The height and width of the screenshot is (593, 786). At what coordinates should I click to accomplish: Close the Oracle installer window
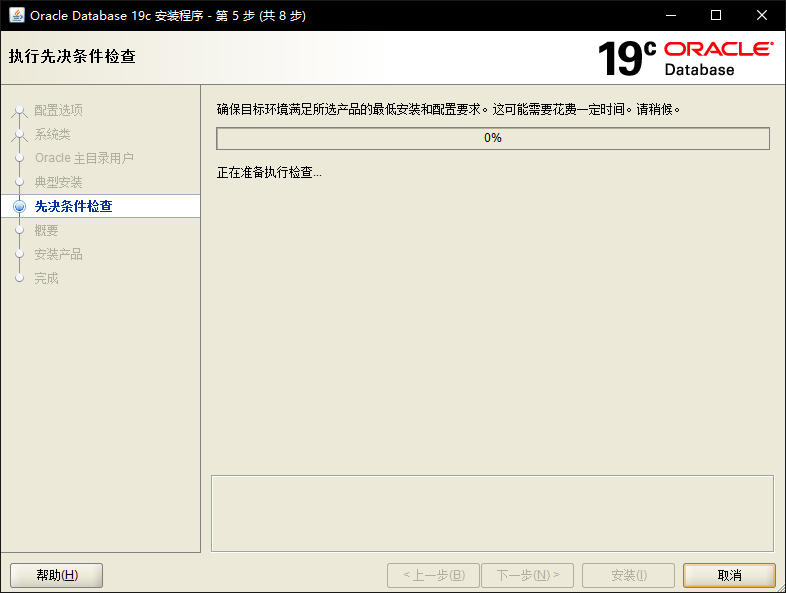pyautogui.click(x=762, y=16)
